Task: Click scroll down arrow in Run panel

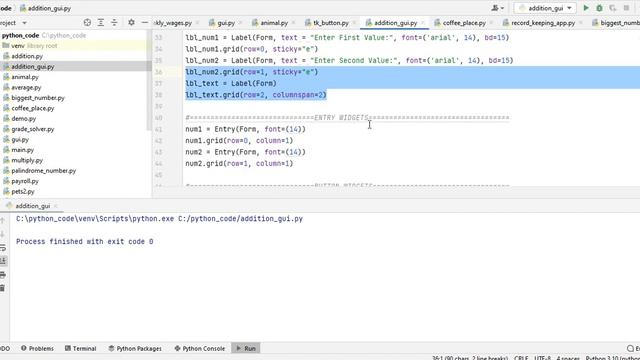Action: tap(3, 234)
